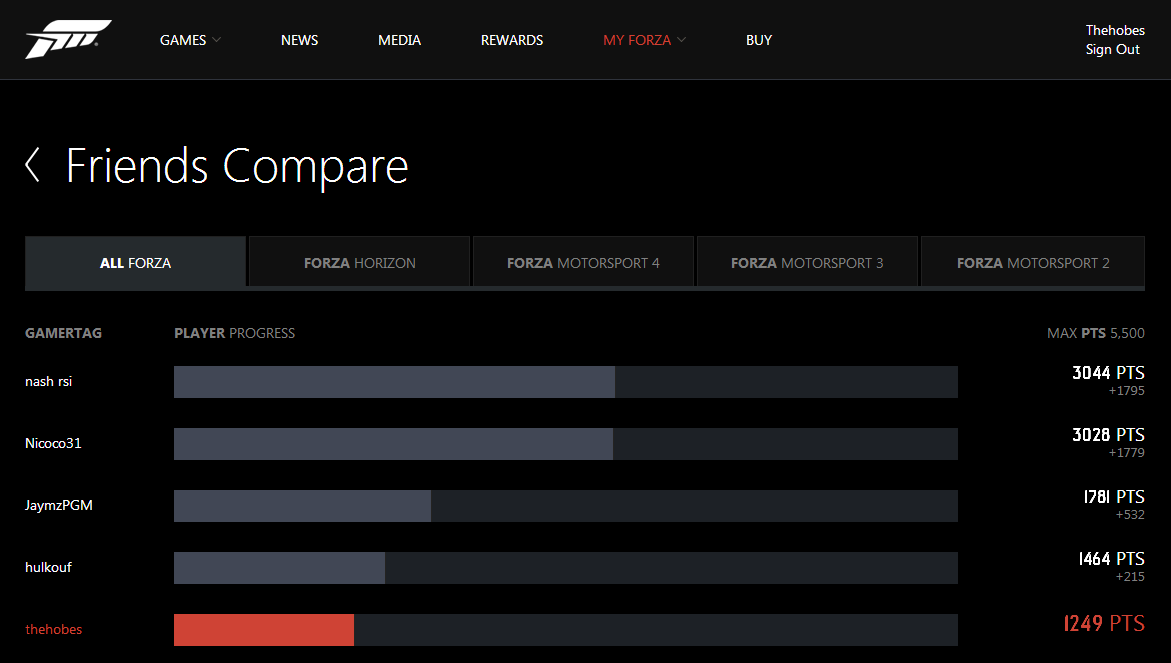Click Nicoco31 progress bar
The width and height of the screenshot is (1171, 663).
pos(565,443)
